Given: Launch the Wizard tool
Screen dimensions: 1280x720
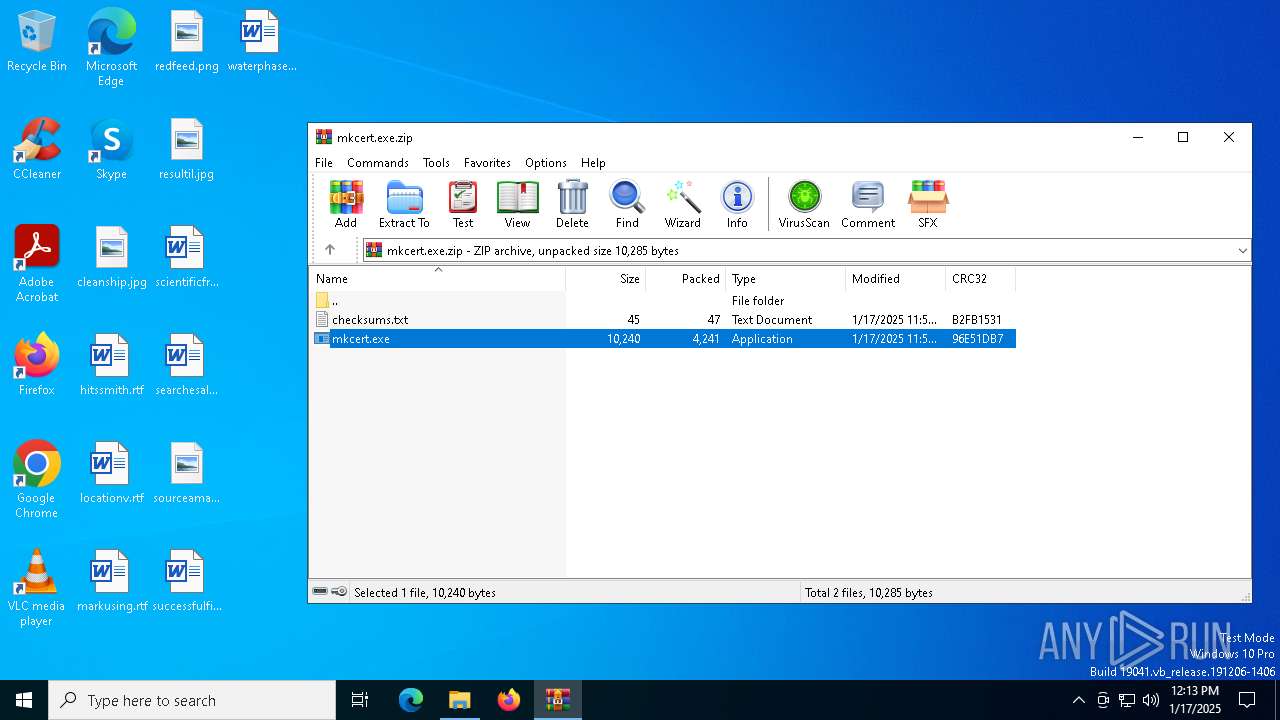Looking at the screenshot, I should pyautogui.click(x=683, y=205).
